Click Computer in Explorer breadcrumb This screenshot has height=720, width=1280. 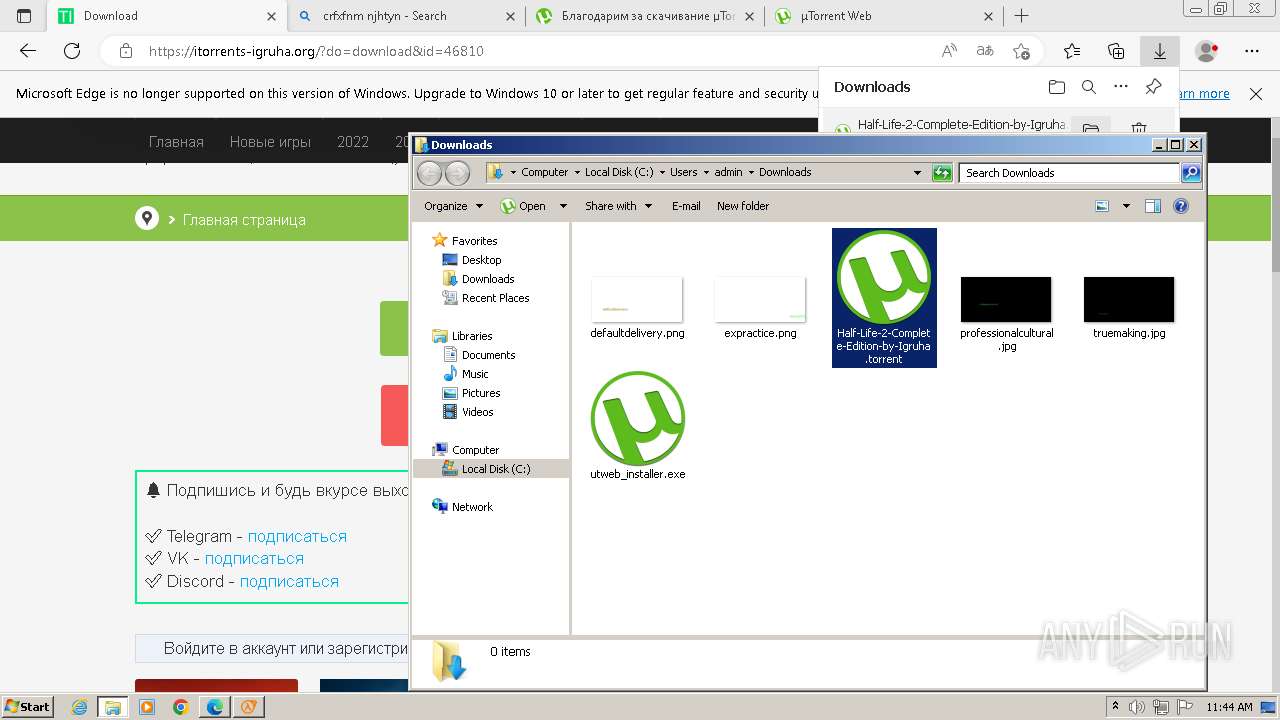tap(544, 172)
